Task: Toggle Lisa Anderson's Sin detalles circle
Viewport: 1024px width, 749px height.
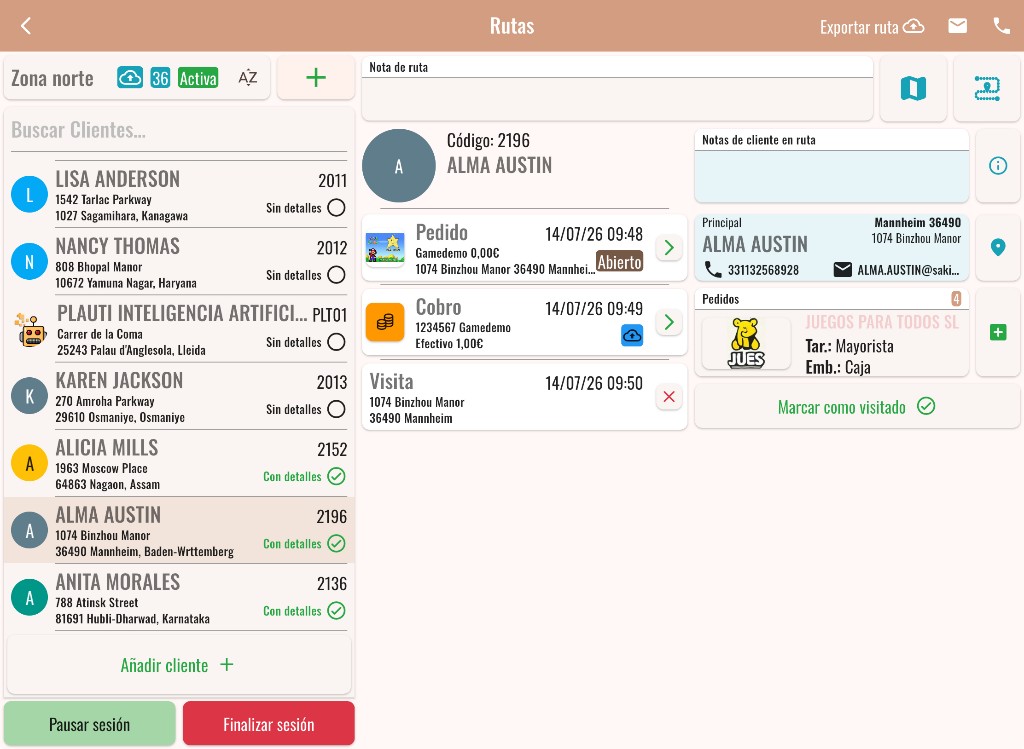Action: click(x=336, y=208)
